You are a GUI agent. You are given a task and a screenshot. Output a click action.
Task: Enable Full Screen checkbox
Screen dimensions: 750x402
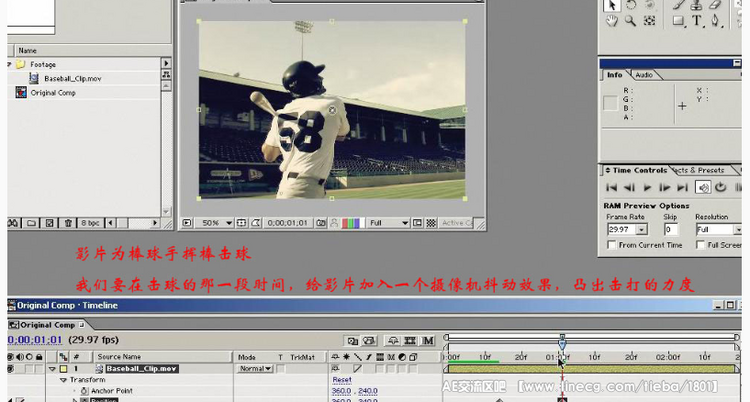tap(700, 245)
